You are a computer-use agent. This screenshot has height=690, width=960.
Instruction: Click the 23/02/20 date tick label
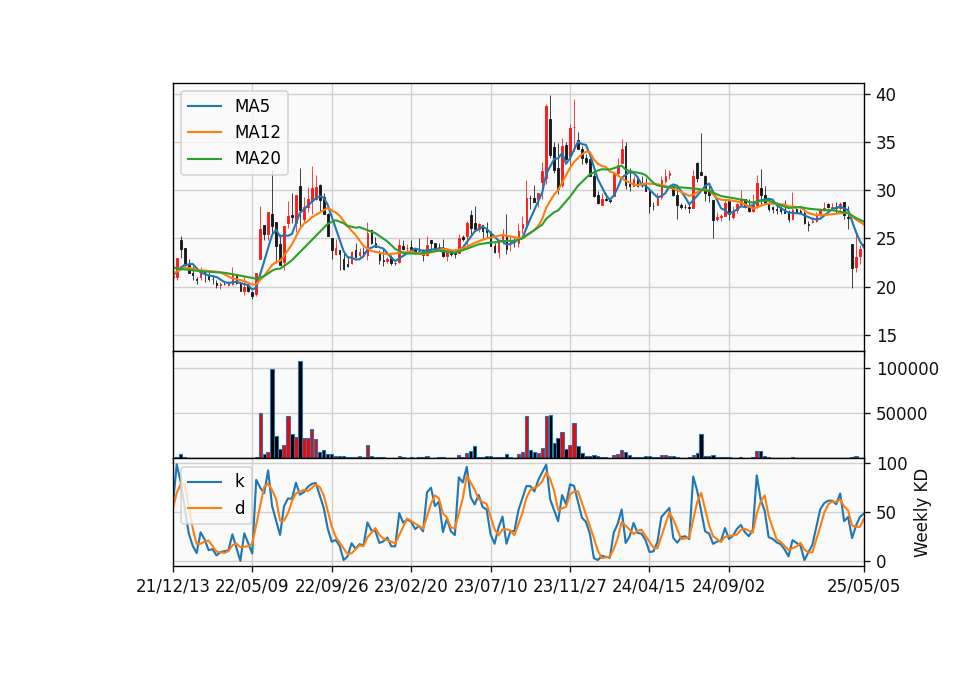411,587
